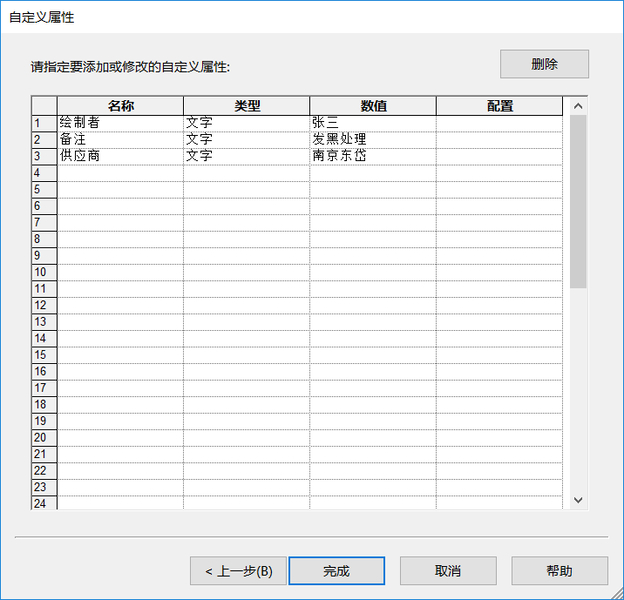624x600 pixels.
Task: Click the empty 名称 cell in row 4
Action: tap(121, 173)
